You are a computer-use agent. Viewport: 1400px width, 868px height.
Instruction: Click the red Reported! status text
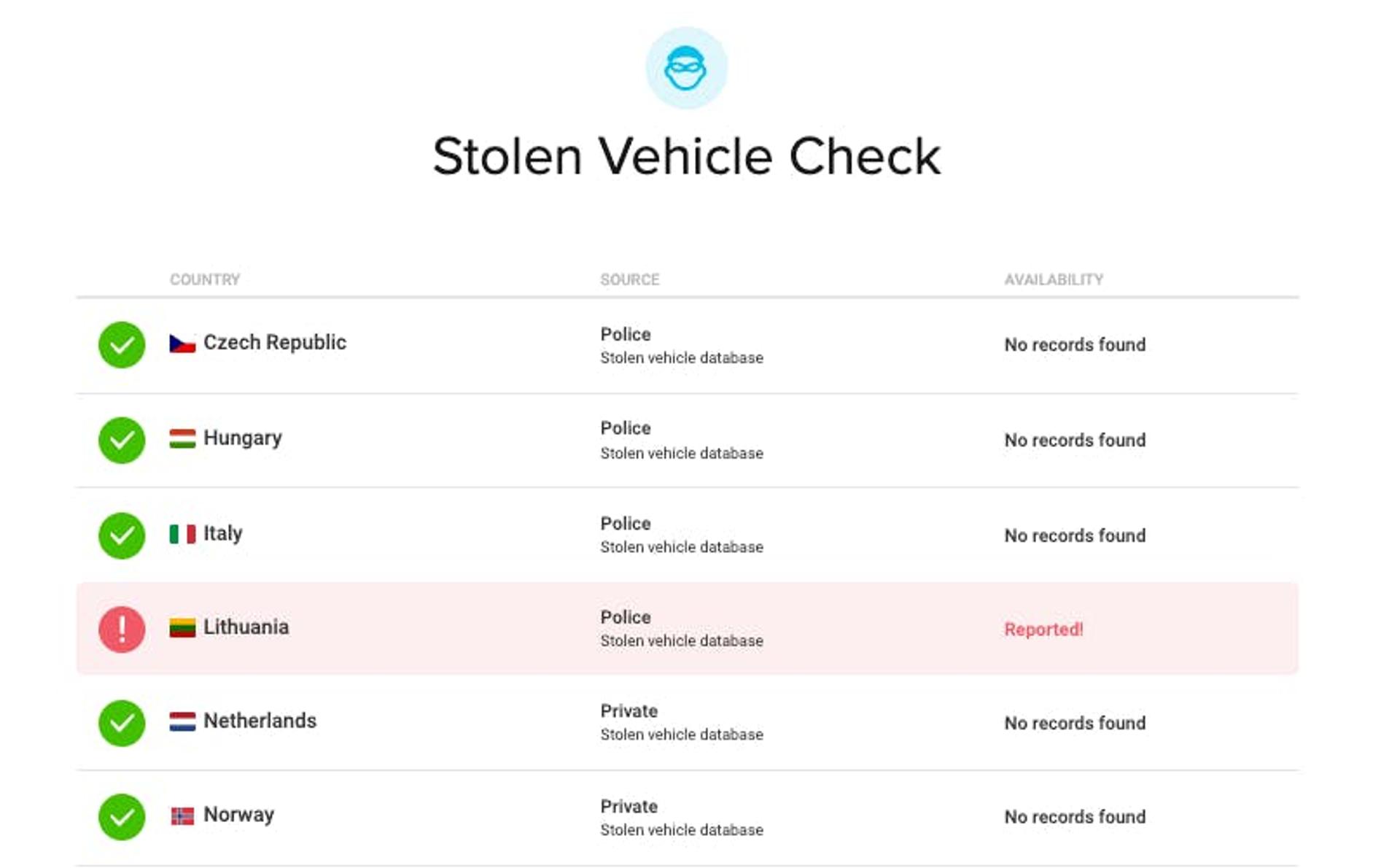[1043, 629]
